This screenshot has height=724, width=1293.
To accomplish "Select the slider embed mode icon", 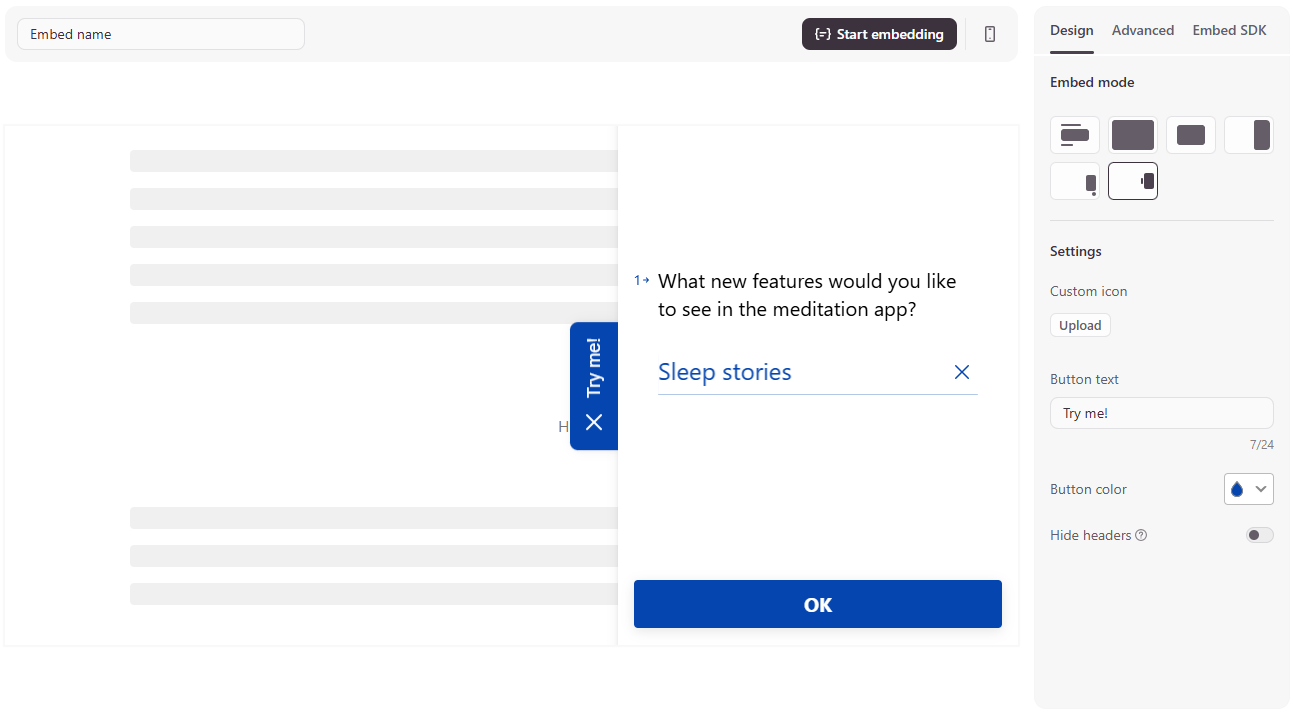I will tap(1249, 135).
